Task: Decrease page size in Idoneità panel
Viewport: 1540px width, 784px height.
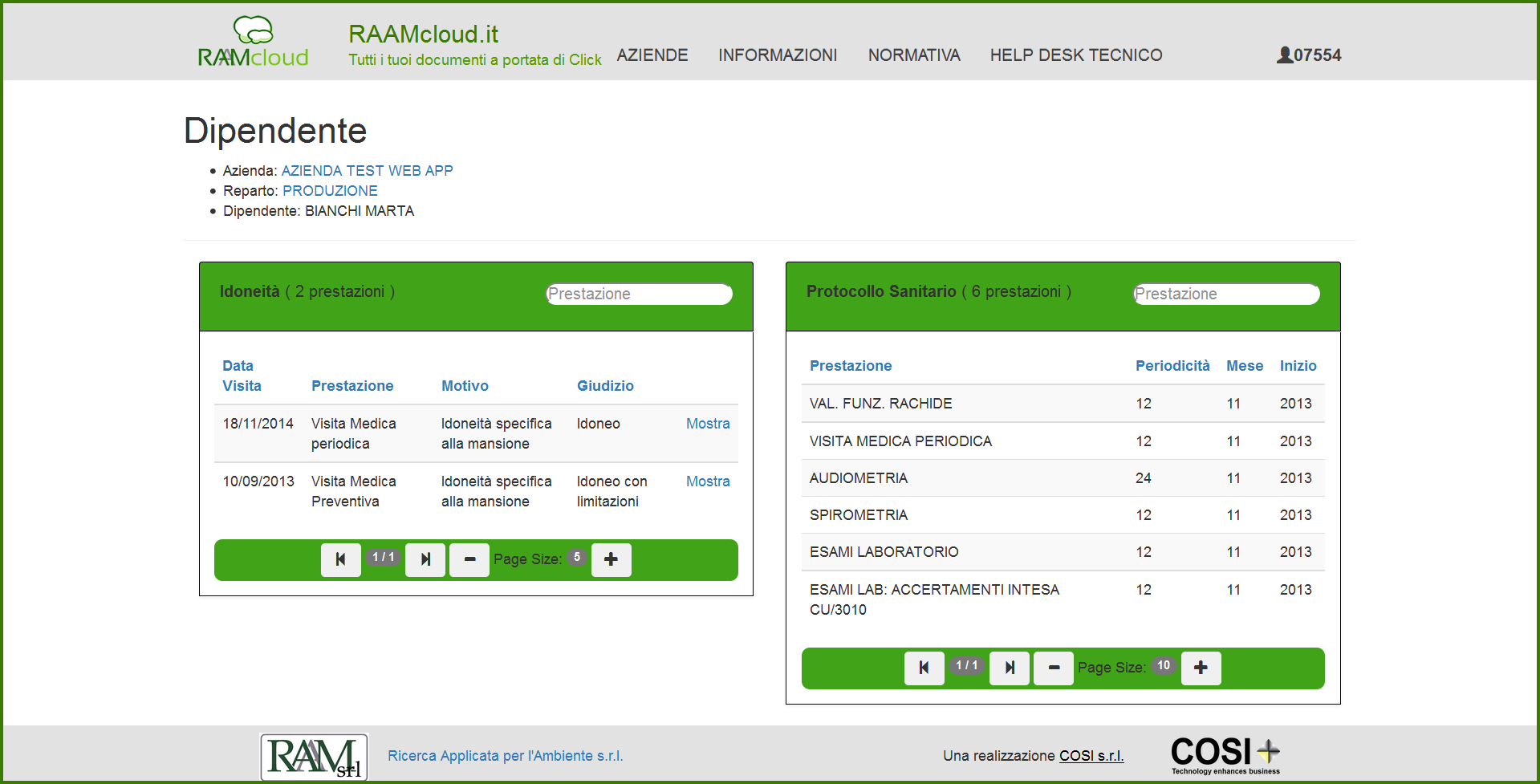Action: pos(469,559)
